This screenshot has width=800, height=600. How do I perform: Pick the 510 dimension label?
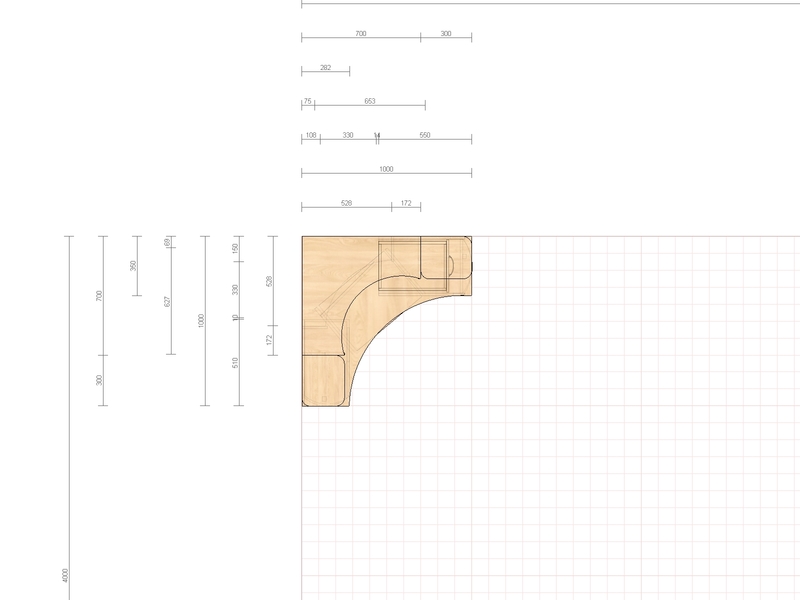tap(235, 363)
